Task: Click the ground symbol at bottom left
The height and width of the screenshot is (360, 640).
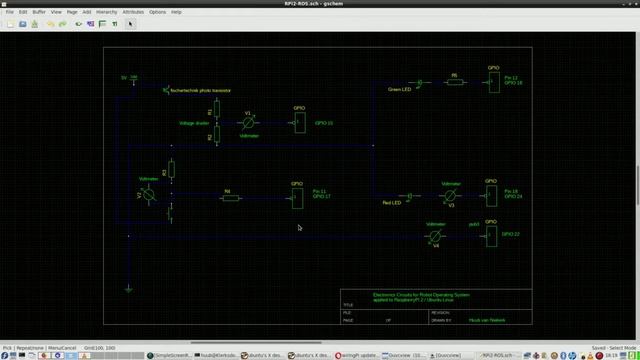Action: [x=129, y=289]
